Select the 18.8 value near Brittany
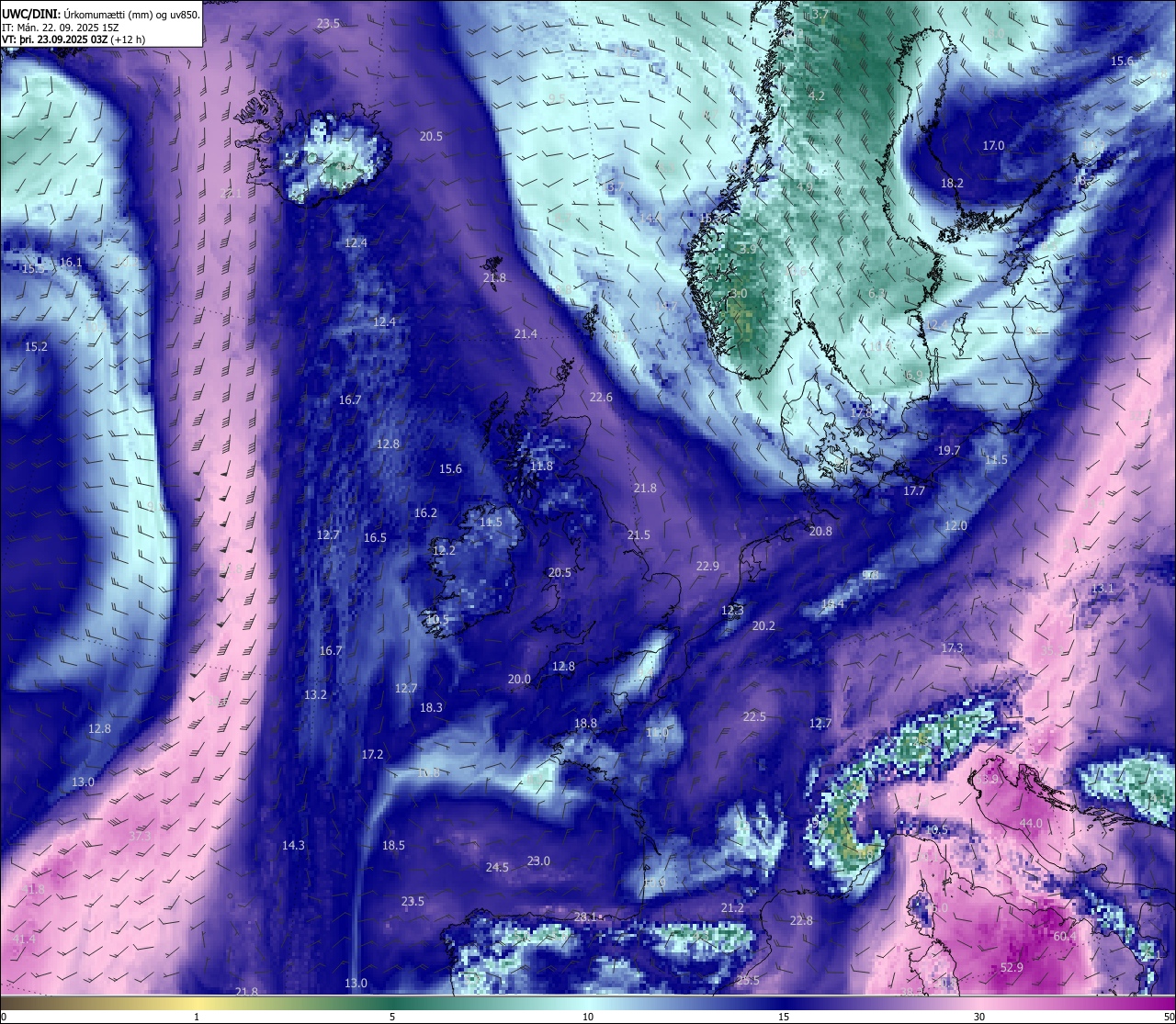The height and width of the screenshot is (1024, 1176). pyautogui.click(x=585, y=724)
